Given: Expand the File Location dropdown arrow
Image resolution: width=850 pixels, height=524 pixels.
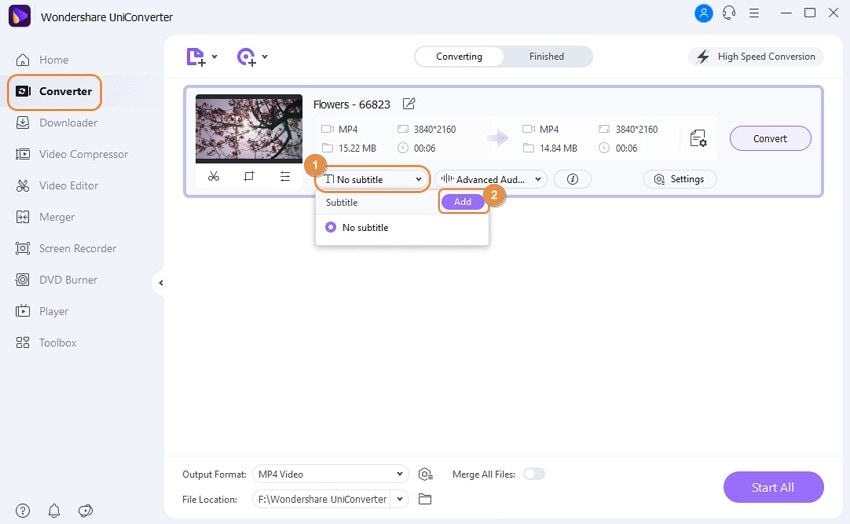Looking at the screenshot, I should click(400, 499).
